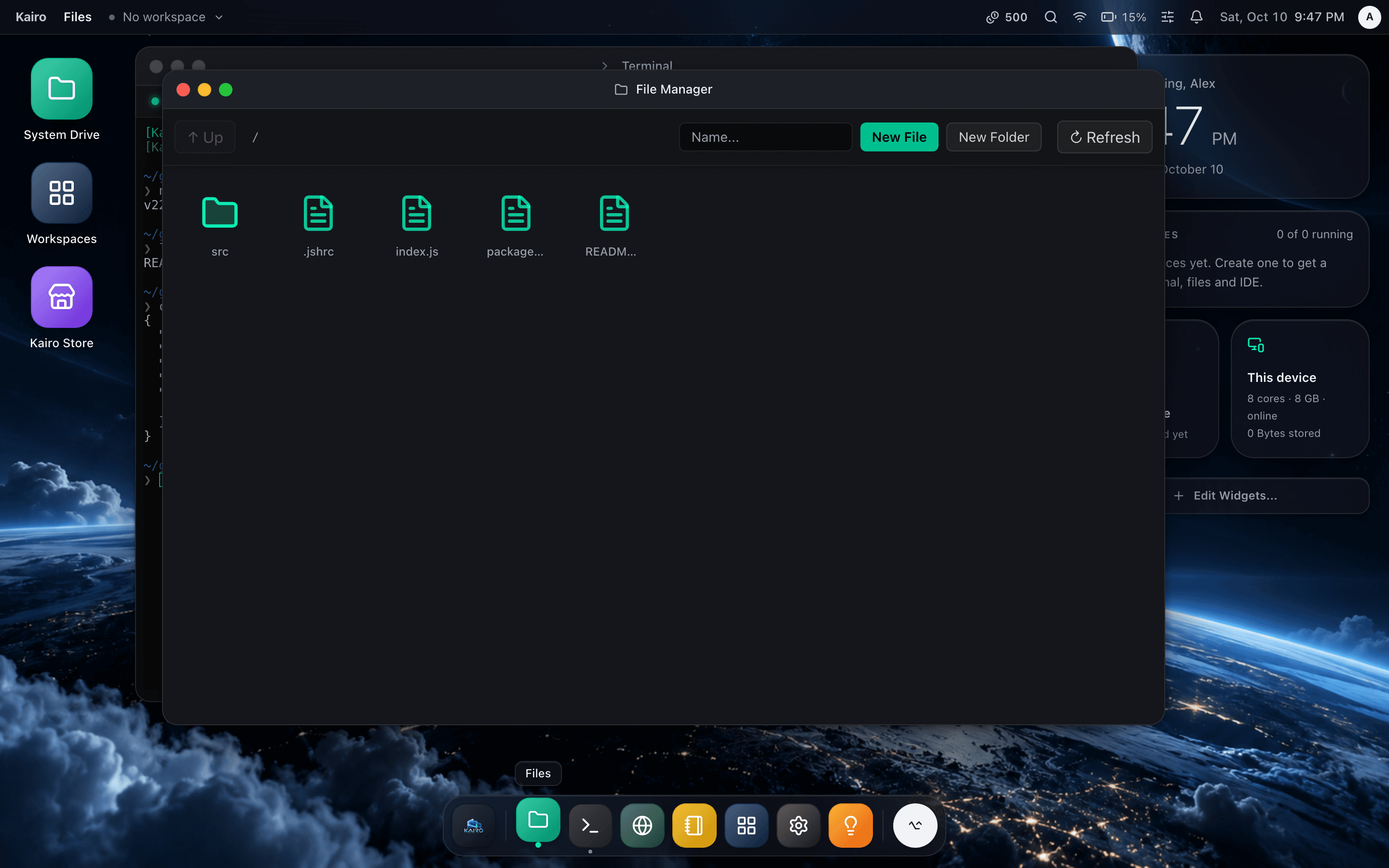Create a New Folder
The width and height of the screenshot is (1389, 868).
click(x=994, y=136)
